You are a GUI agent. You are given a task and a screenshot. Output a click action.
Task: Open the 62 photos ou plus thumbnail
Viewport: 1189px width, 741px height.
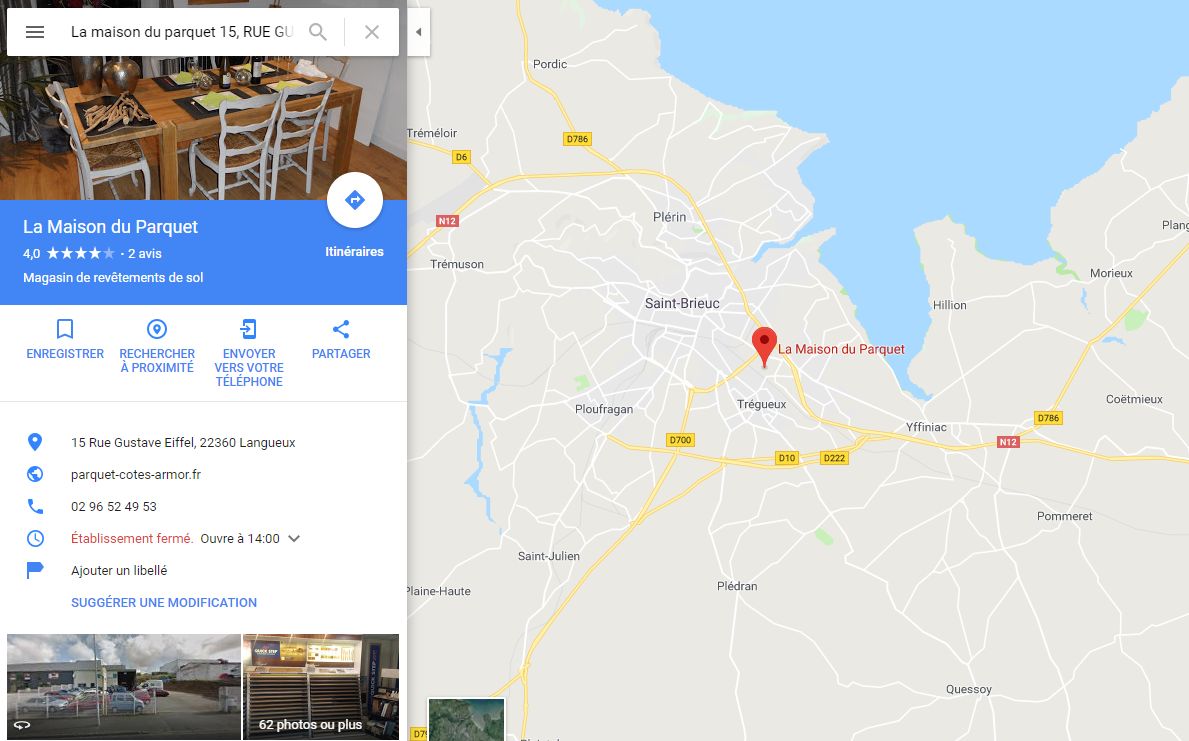321,686
